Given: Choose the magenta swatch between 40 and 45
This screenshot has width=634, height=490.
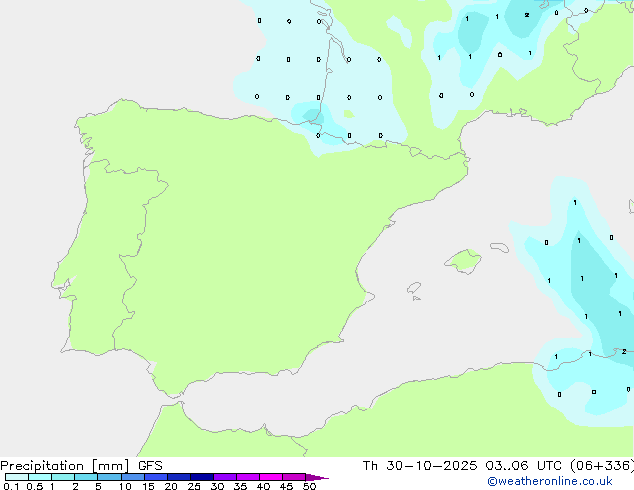Looking at the screenshot, I should (x=271, y=477).
